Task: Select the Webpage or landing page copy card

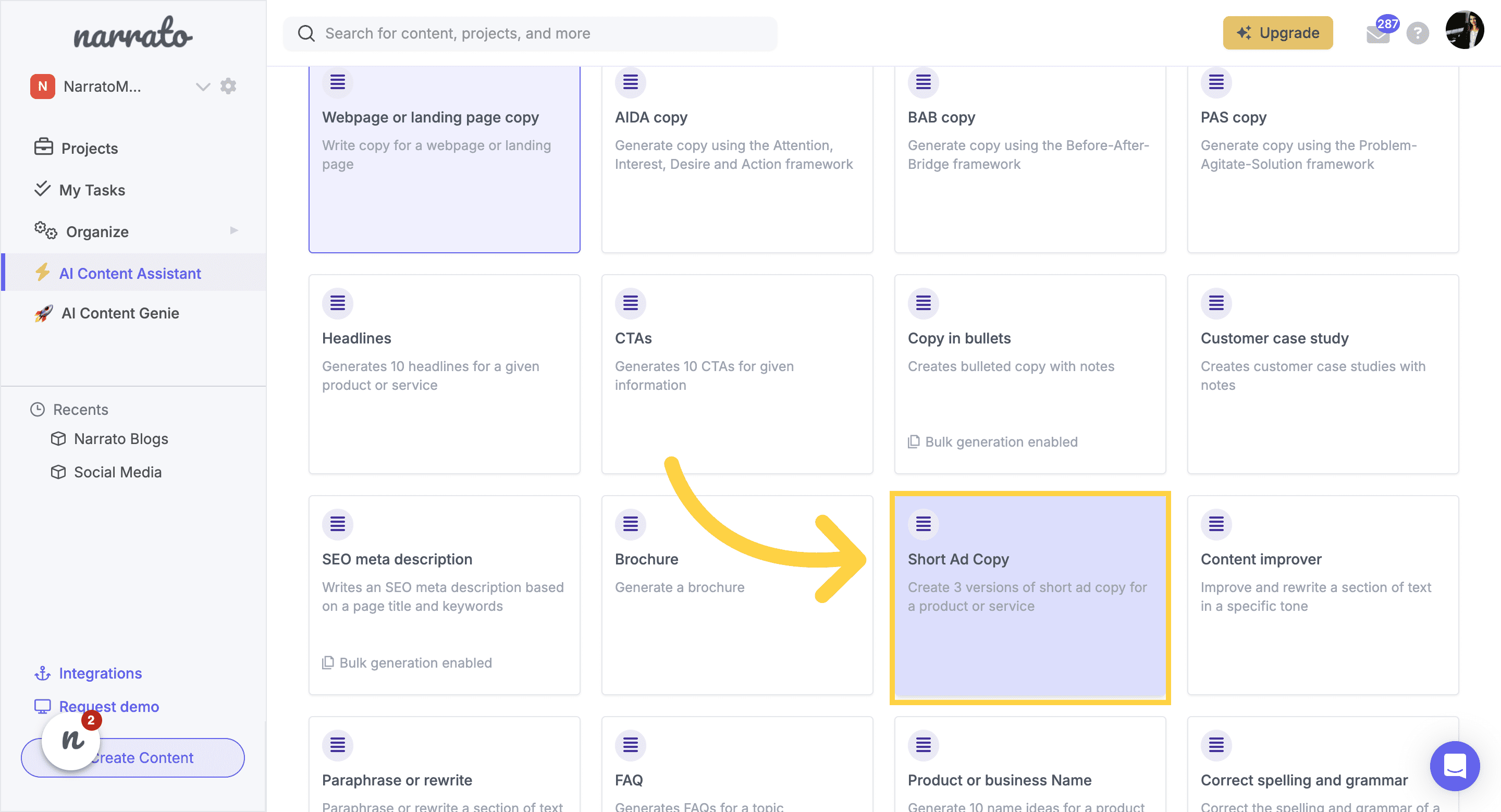Action: pos(444,159)
